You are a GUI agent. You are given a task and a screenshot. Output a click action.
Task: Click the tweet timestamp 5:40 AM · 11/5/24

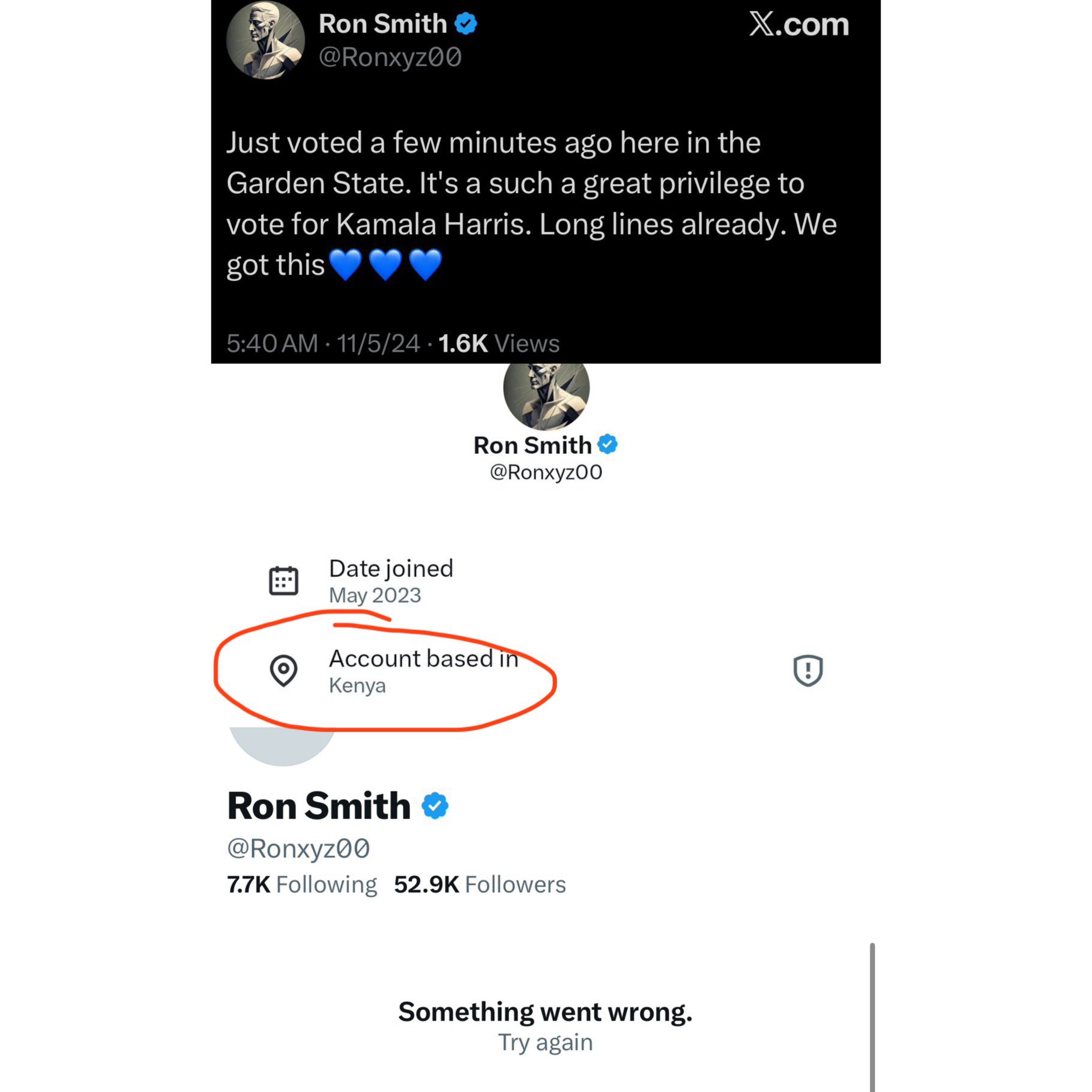point(322,343)
